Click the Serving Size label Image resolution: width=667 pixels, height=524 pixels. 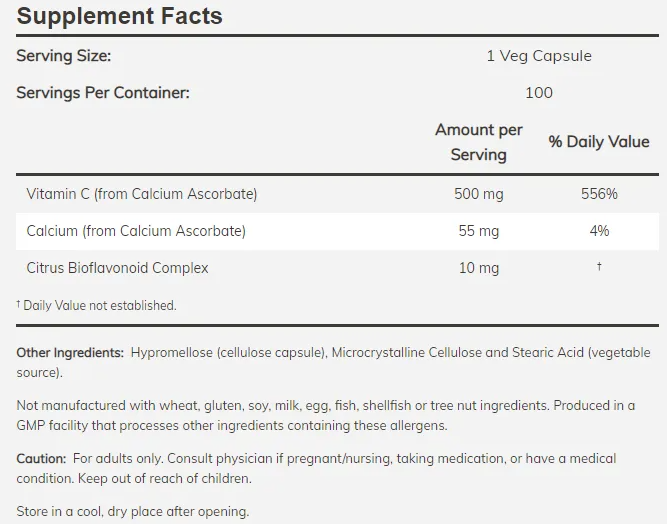64,56
